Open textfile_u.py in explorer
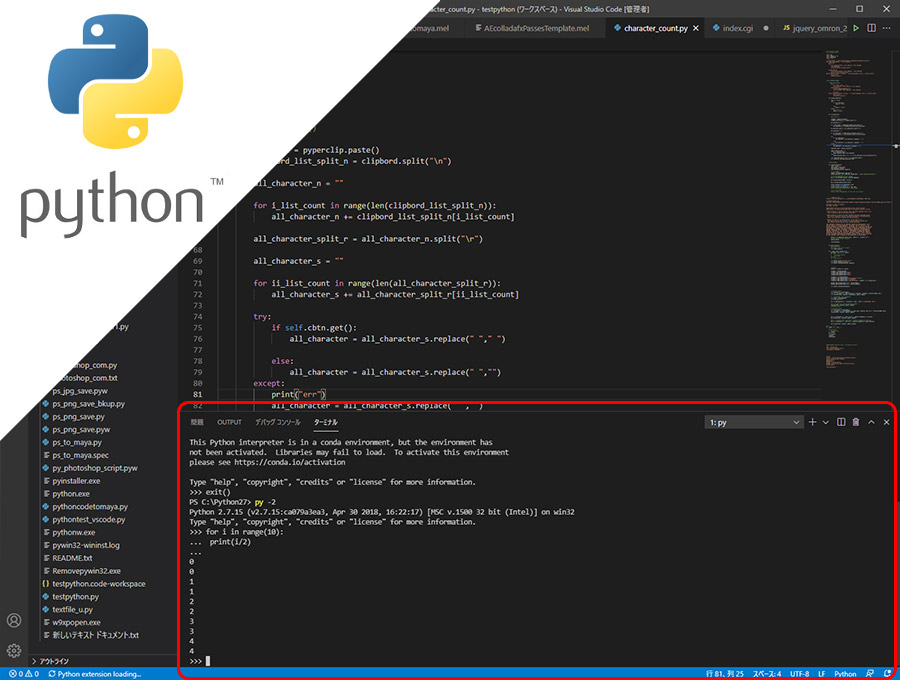 pyautogui.click(x=72, y=609)
